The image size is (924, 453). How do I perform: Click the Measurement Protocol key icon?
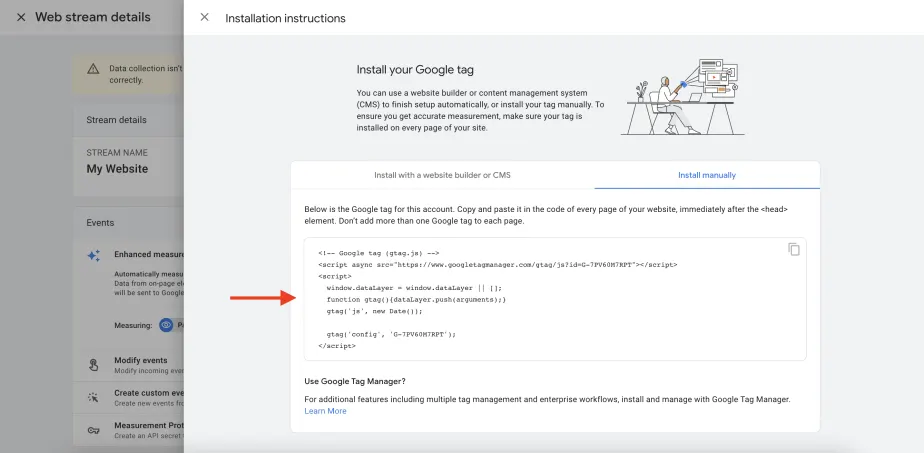pos(93,430)
